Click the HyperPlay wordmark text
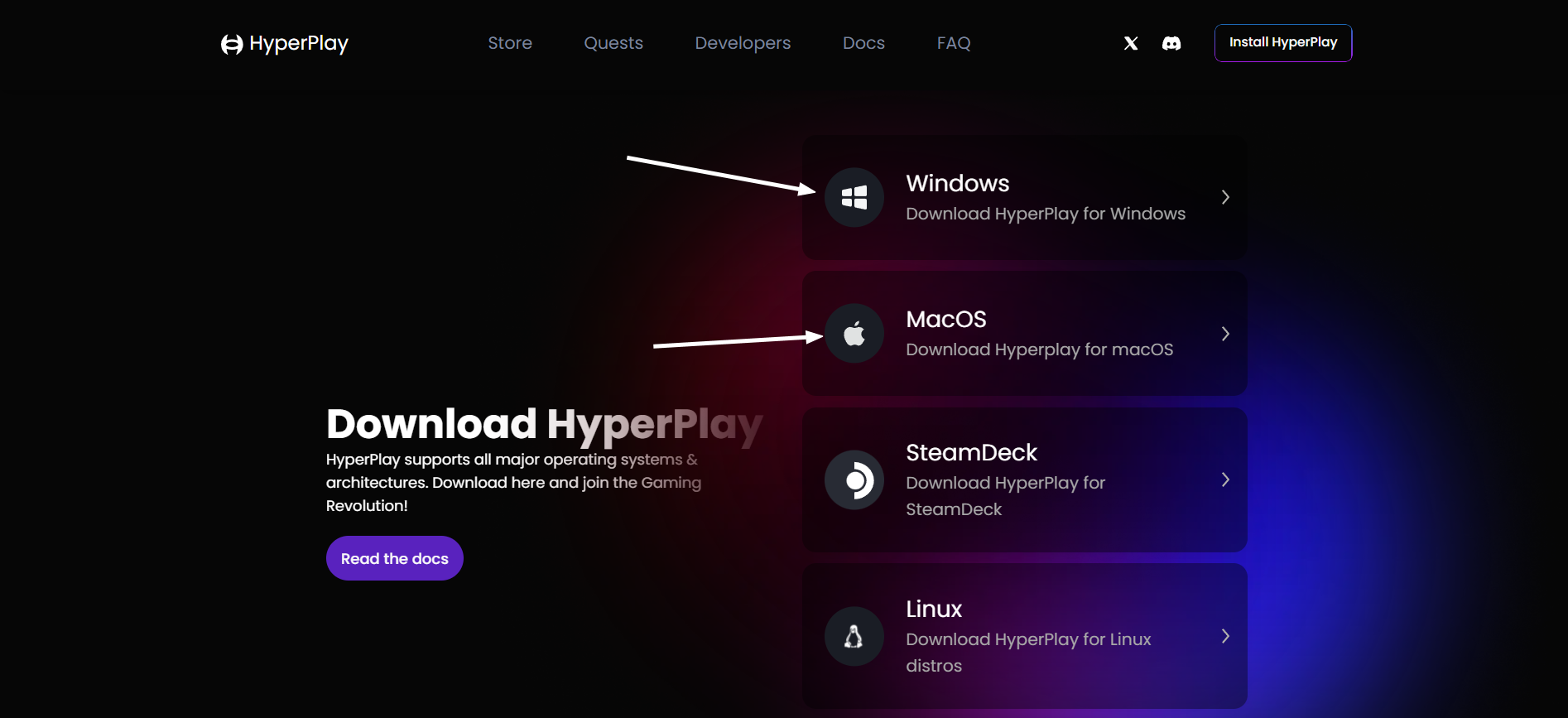Viewport: 1568px width, 718px height. (299, 44)
